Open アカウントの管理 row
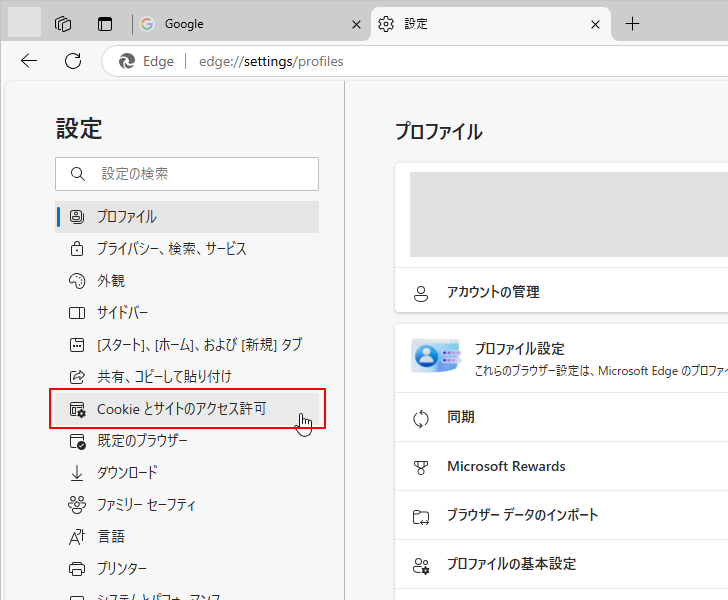The height and width of the screenshot is (600, 728). point(561,292)
